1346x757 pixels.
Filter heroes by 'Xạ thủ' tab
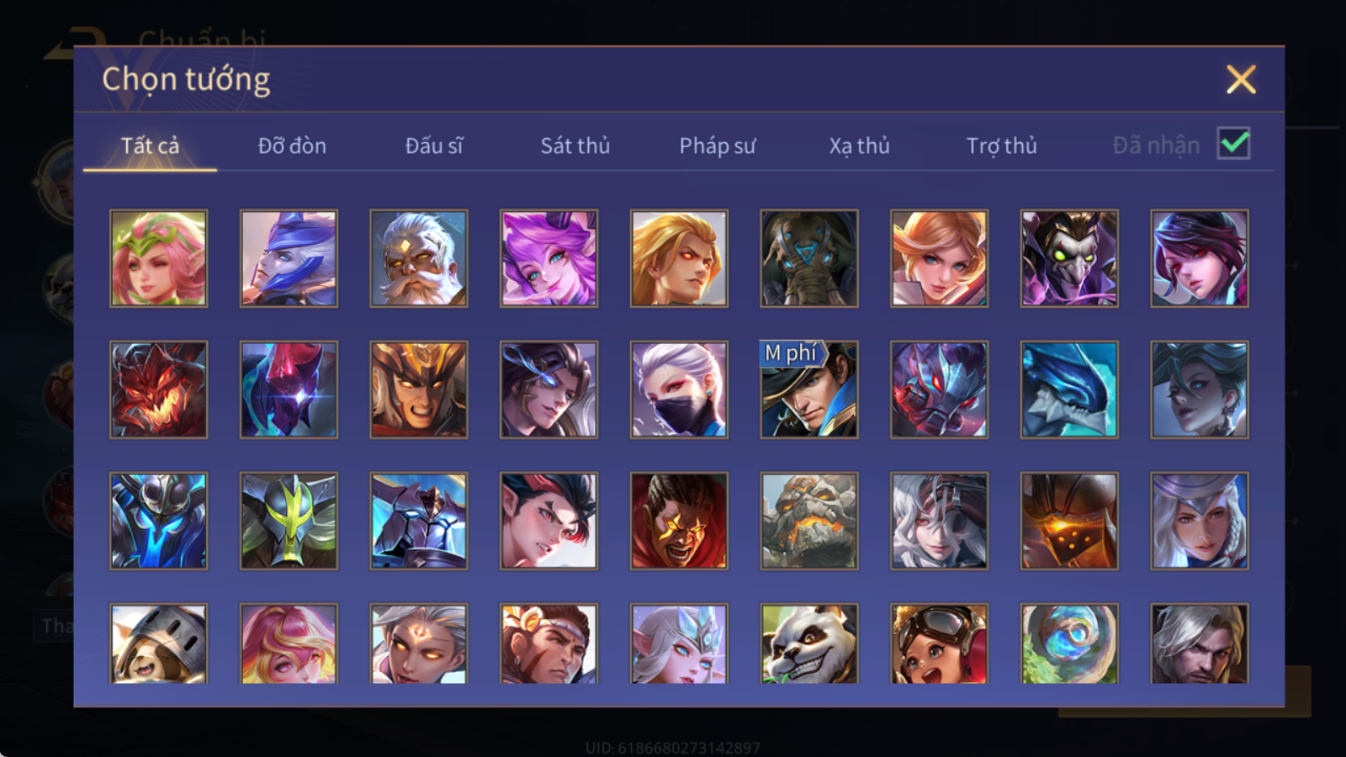(859, 146)
